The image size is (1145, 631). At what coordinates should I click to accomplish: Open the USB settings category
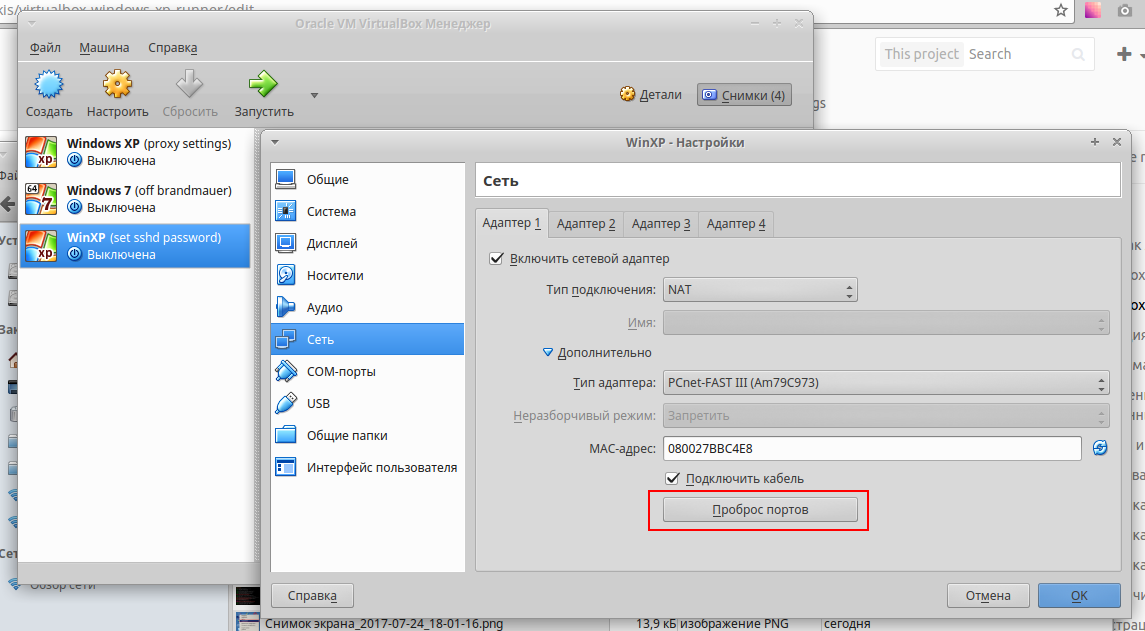(367, 403)
